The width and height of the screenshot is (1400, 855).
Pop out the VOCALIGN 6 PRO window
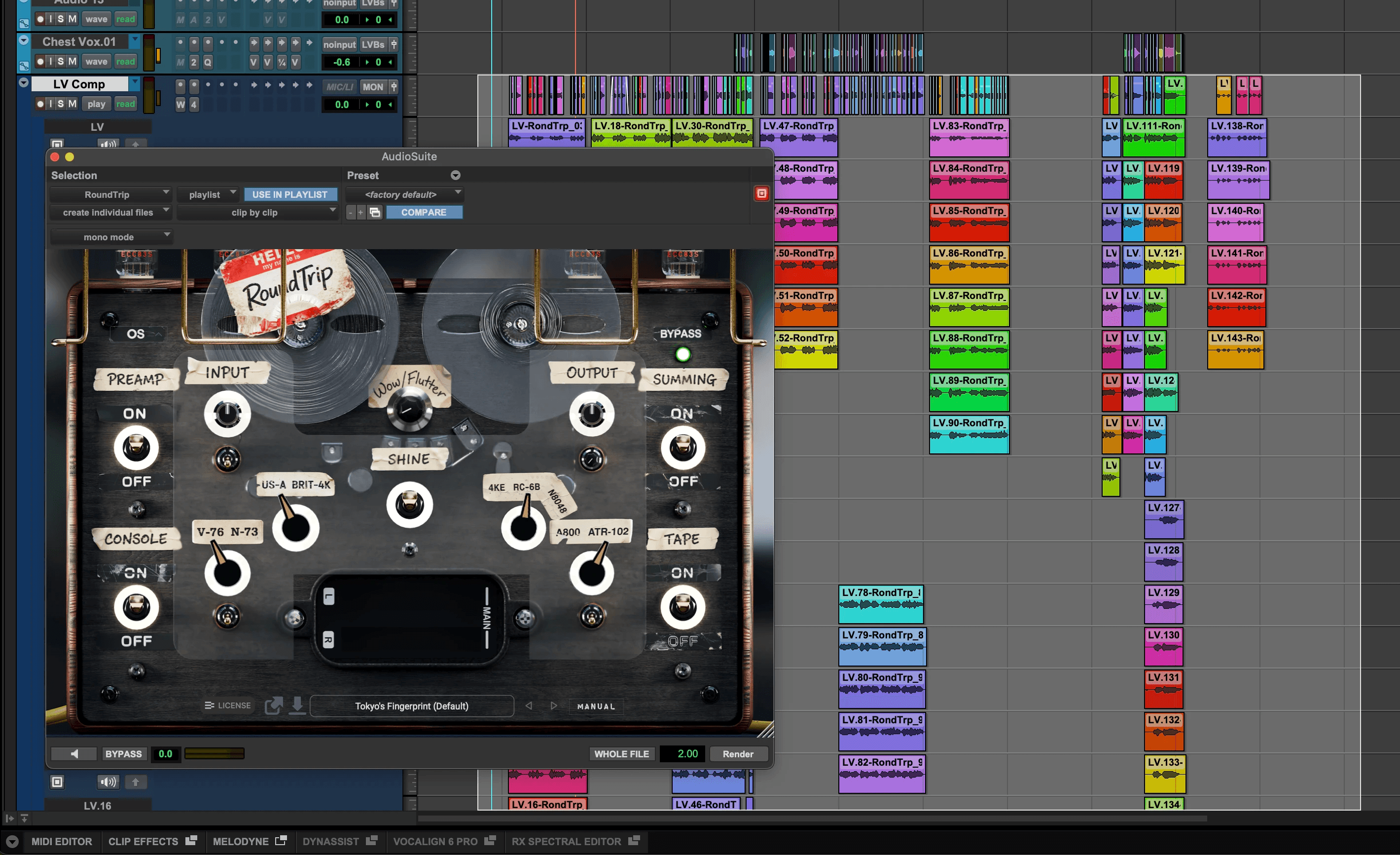(x=490, y=840)
